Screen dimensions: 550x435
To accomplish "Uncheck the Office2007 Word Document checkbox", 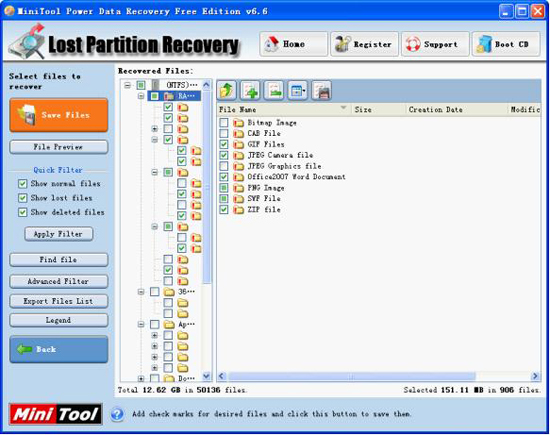I will pyautogui.click(x=223, y=177).
